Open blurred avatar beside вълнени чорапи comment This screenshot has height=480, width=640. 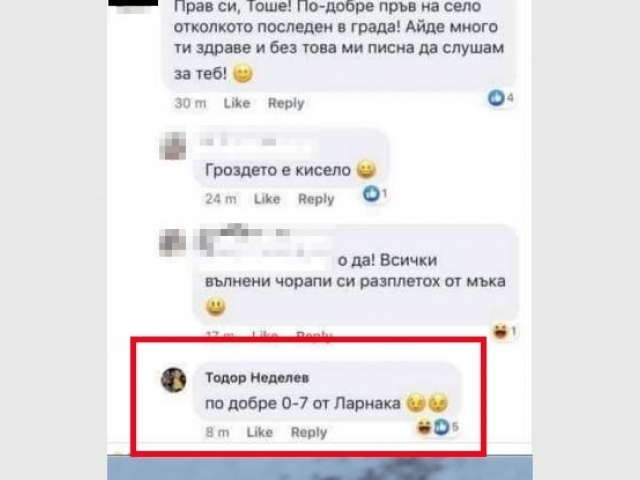172,242
